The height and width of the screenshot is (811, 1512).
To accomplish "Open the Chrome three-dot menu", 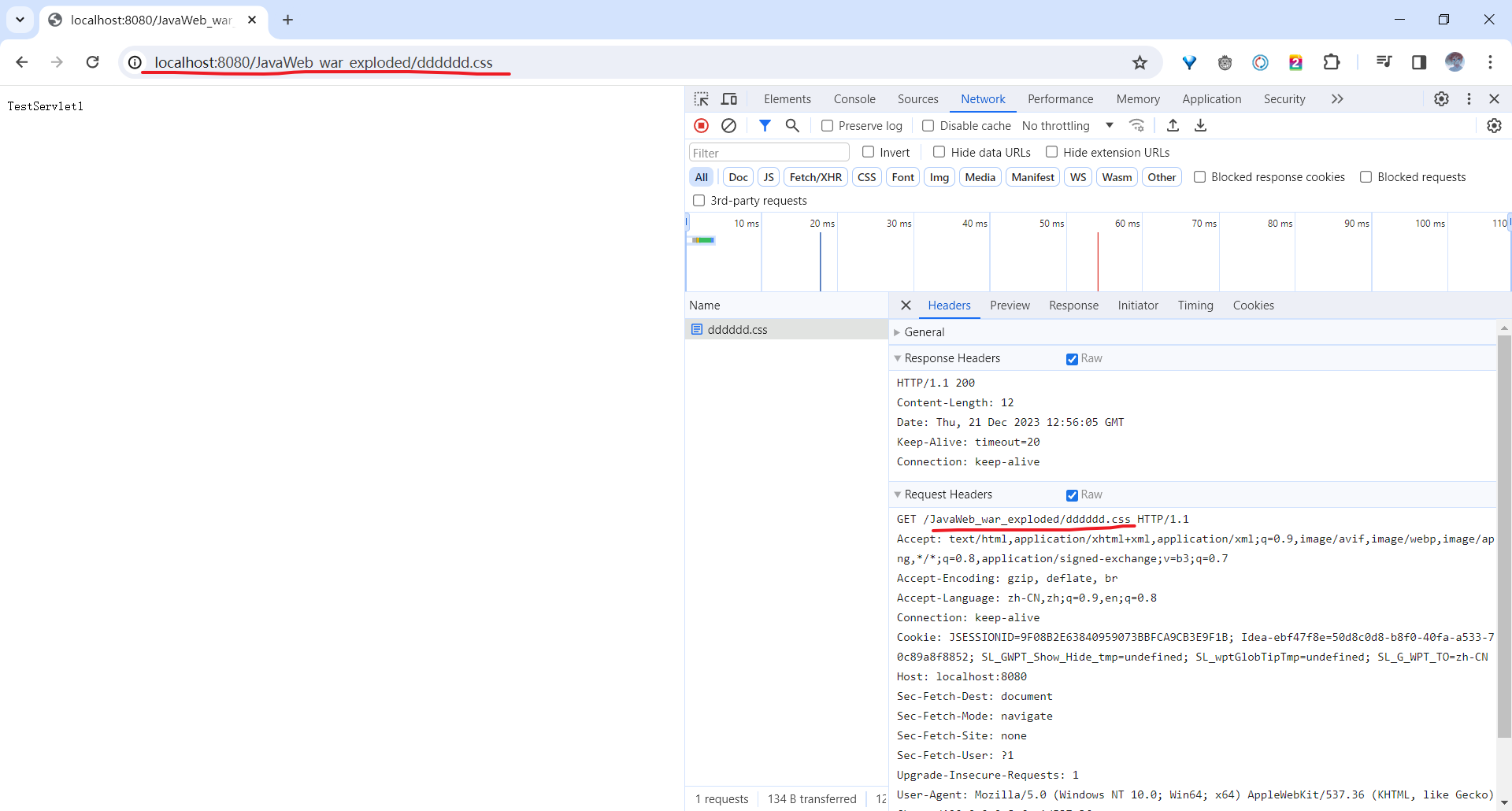I will pos(1490,62).
